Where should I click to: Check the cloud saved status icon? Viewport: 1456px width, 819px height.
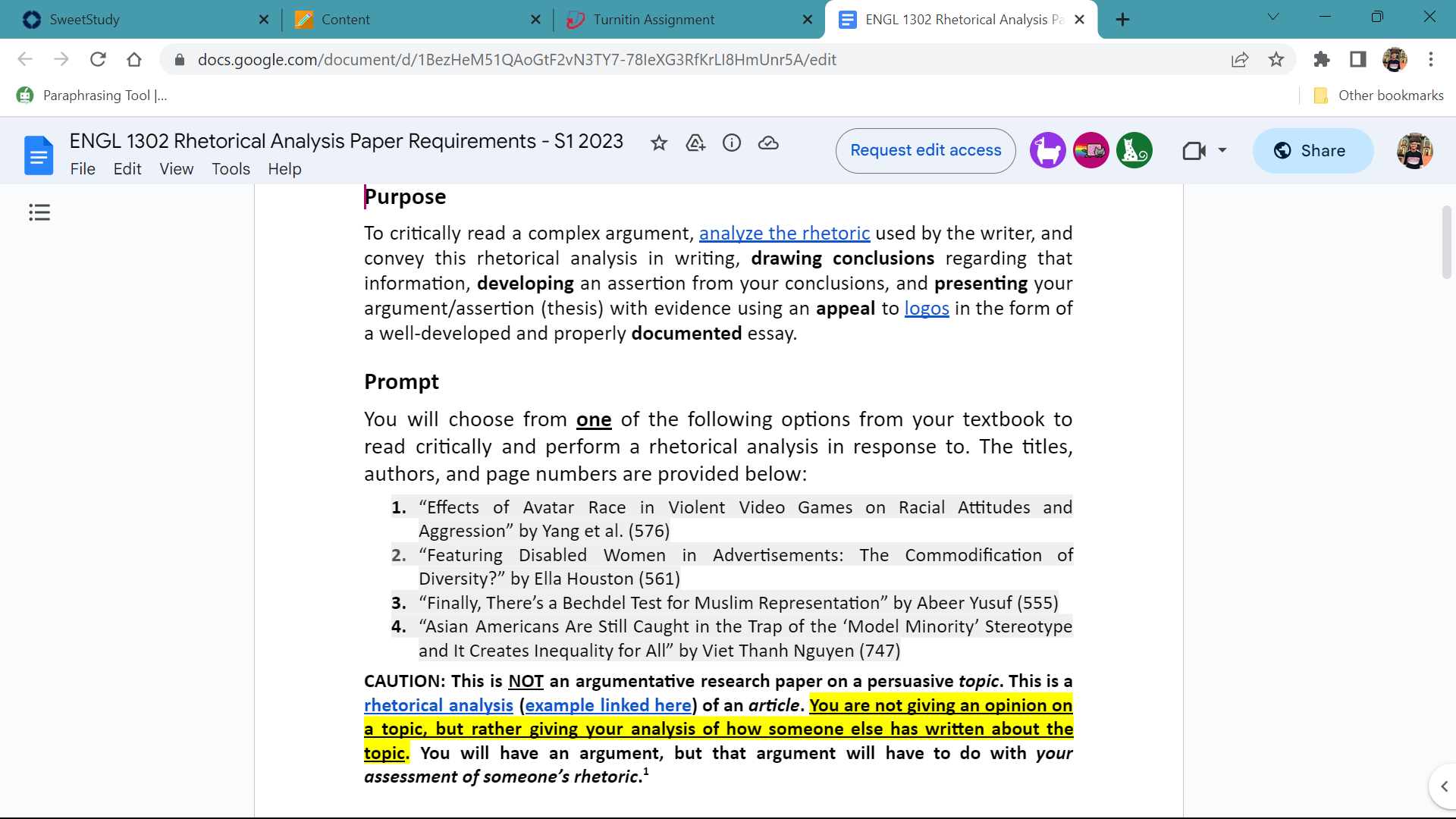tap(768, 143)
